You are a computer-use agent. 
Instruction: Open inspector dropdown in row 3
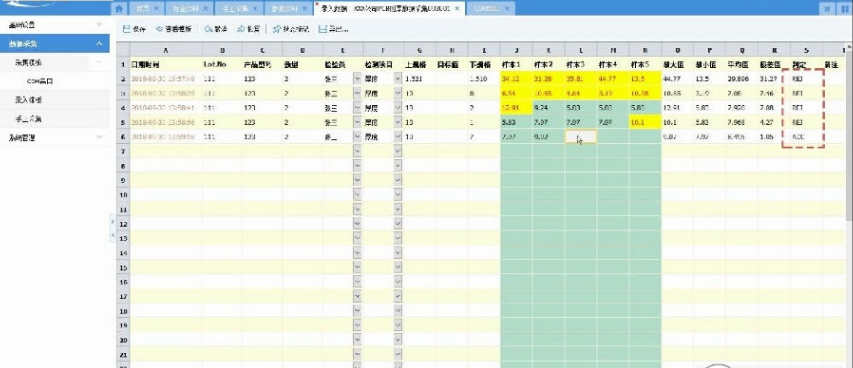pos(357,93)
